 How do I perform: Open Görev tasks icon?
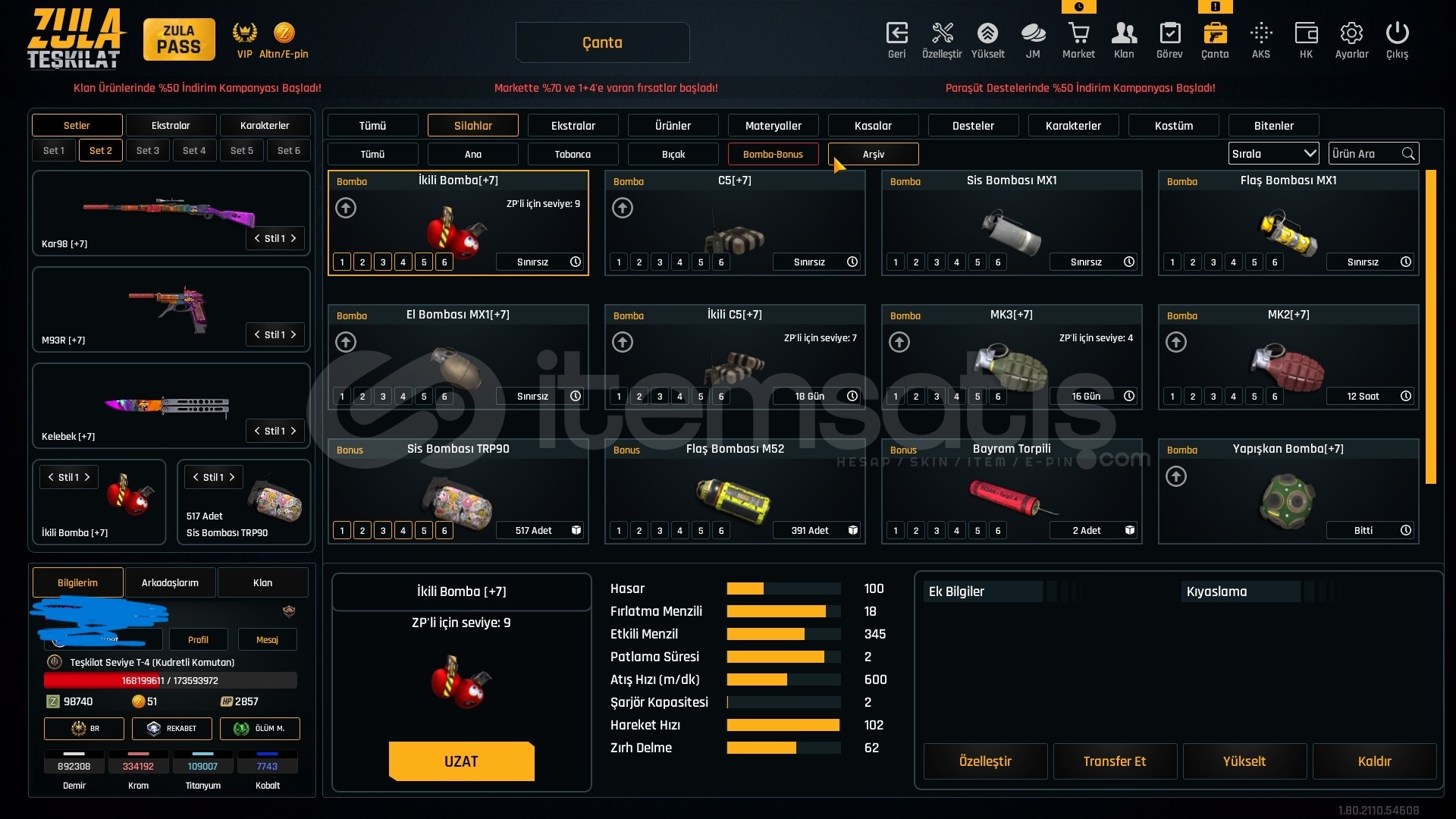pos(1169,33)
